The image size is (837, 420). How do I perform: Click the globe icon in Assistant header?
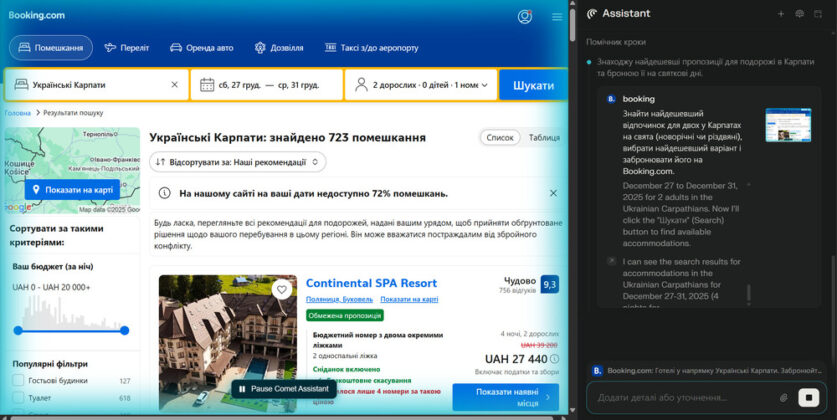(799, 14)
